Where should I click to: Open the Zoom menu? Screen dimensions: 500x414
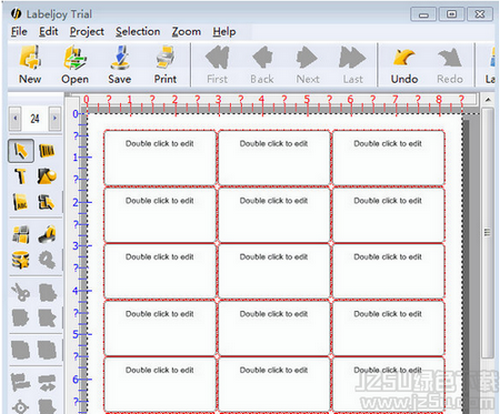(186, 32)
